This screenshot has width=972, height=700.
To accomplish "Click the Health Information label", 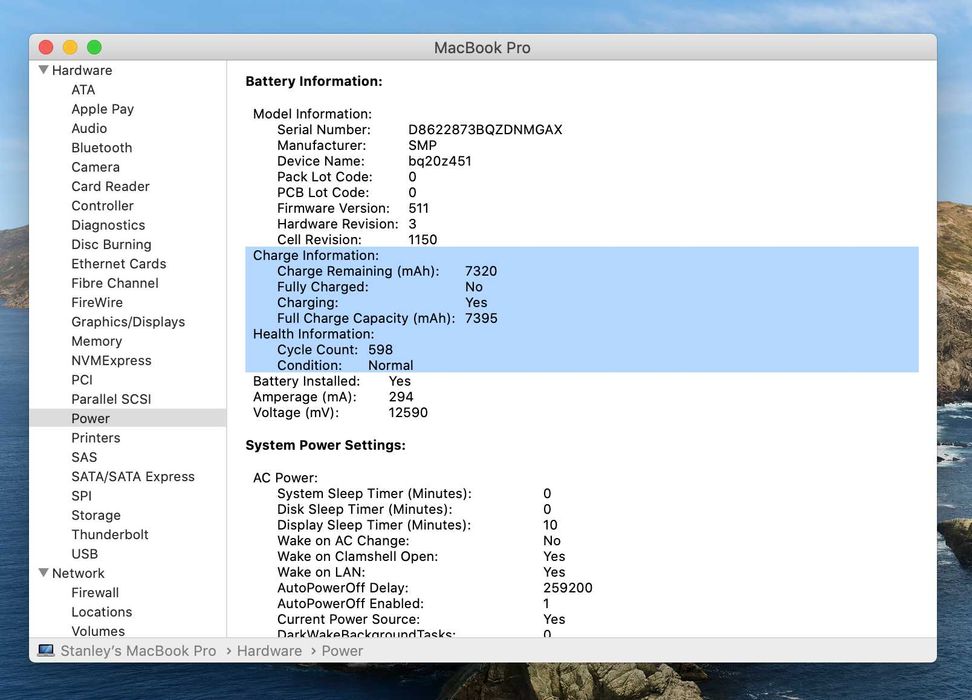I will point(314,334).
